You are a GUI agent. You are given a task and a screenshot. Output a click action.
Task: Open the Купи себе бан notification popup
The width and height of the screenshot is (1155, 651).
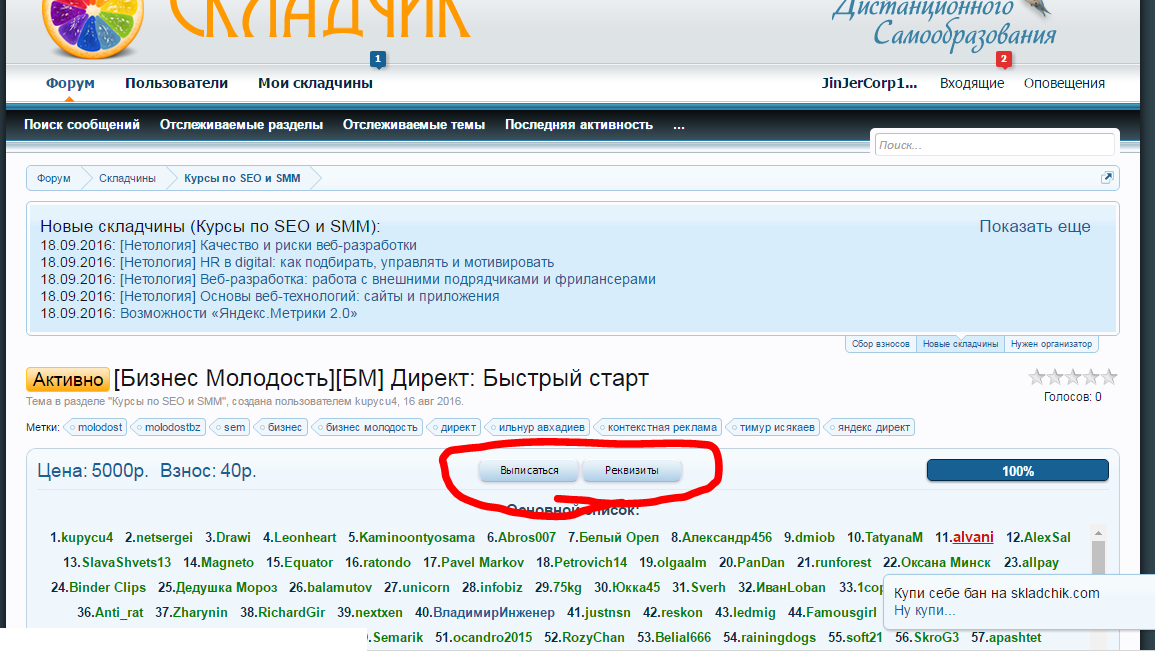click(x=1019, y=602)
